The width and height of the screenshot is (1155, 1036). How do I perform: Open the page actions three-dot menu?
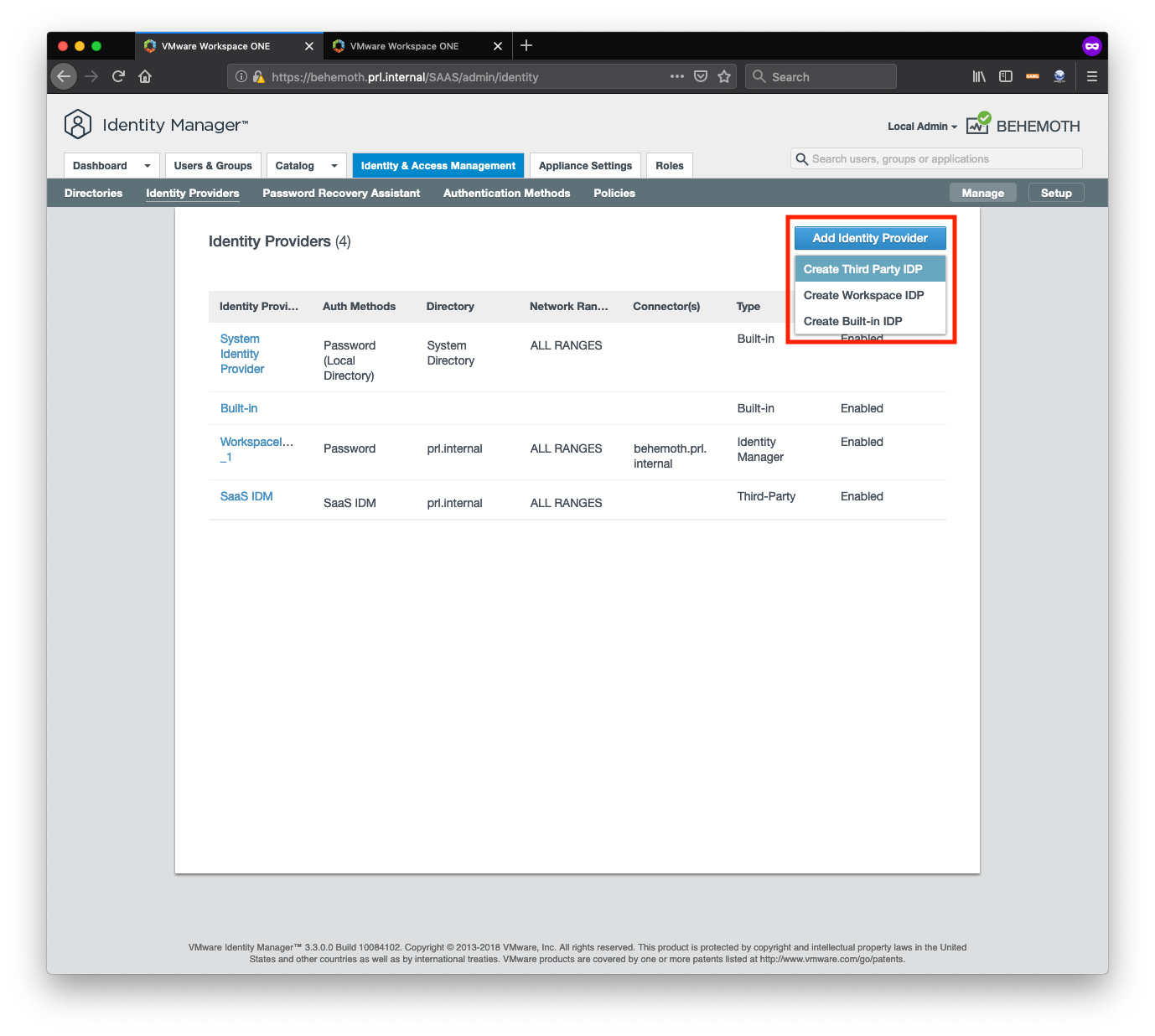tap(677, 76)
